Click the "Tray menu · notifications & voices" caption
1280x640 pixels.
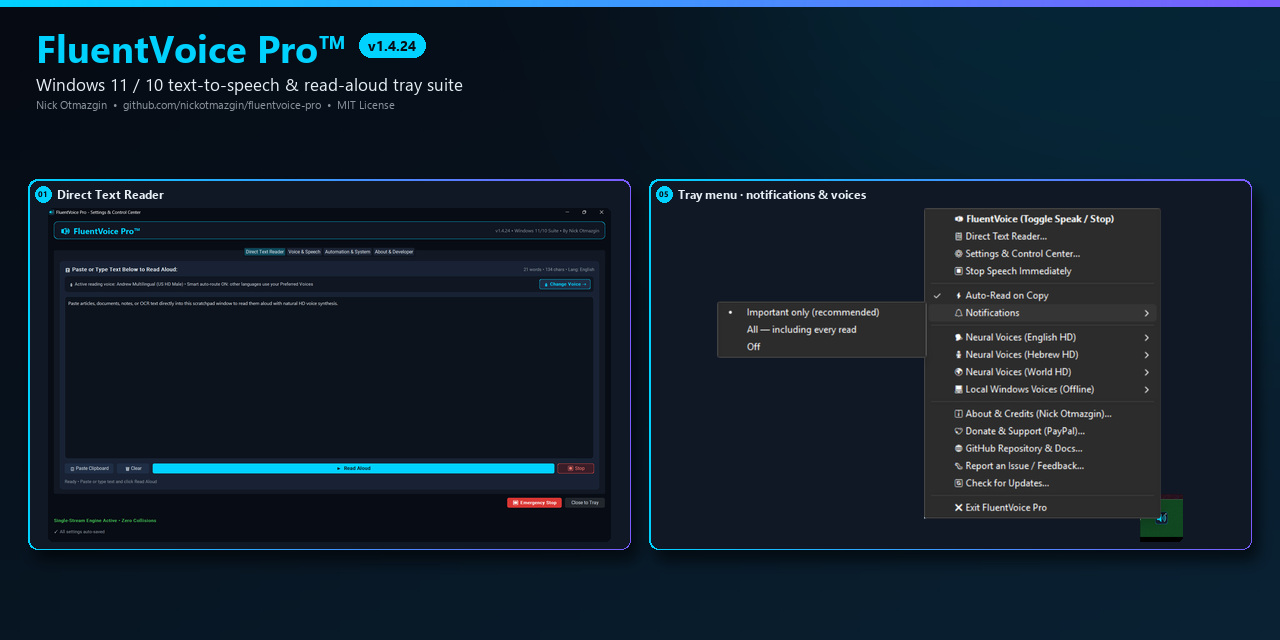click(x=772, y=195)
